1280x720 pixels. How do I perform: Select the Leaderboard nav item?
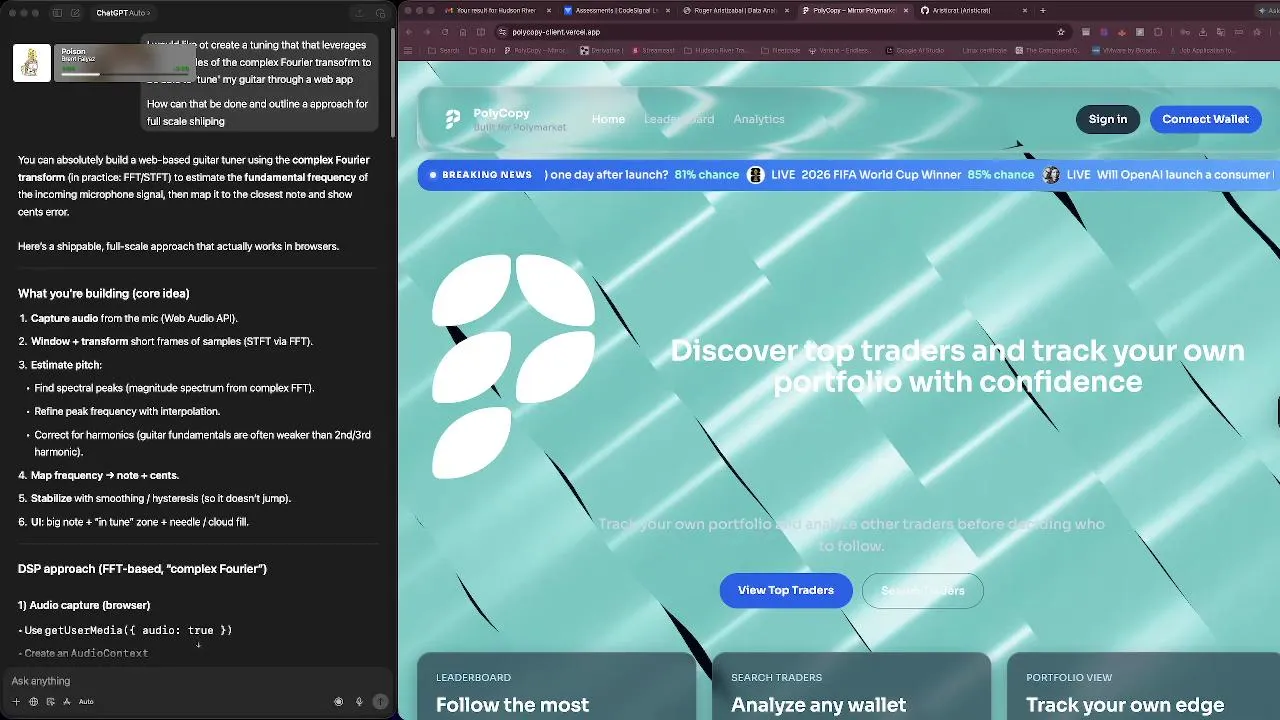(x=679, y=119)
